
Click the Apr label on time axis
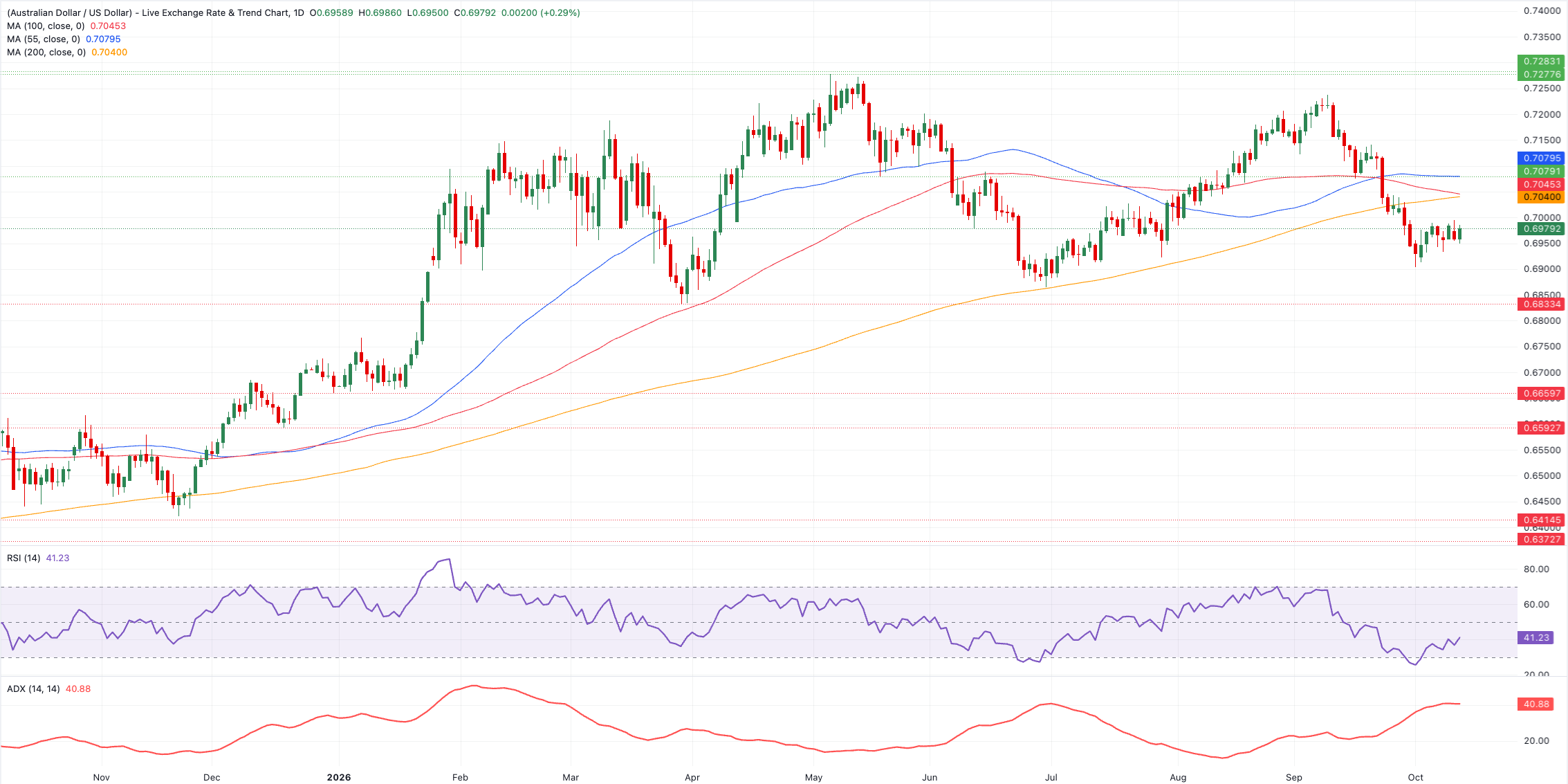[692, 778]
